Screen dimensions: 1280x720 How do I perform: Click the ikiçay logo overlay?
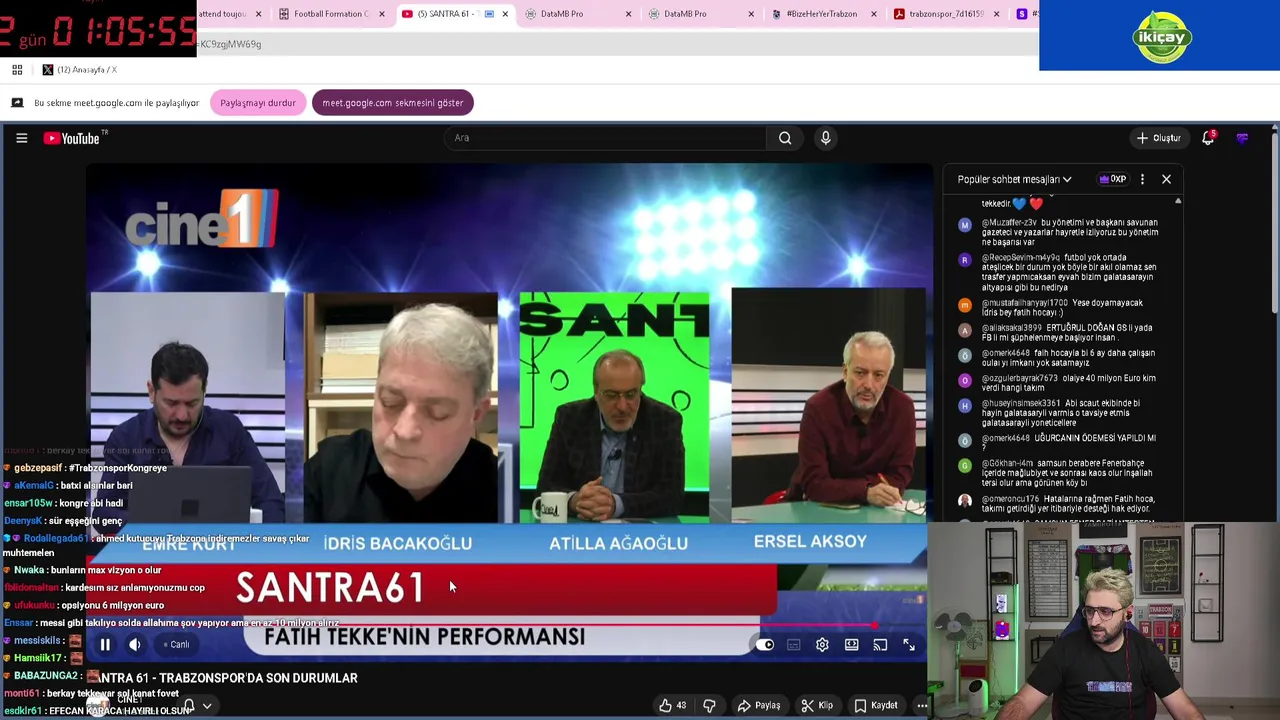coord(1160,36)
